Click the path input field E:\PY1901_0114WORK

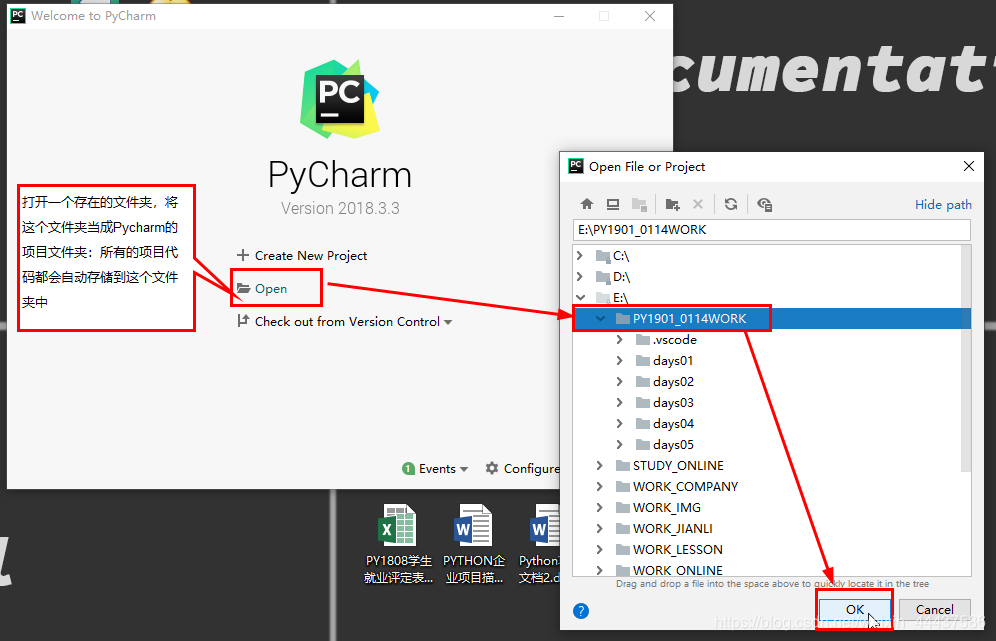(x=772, y=230)
